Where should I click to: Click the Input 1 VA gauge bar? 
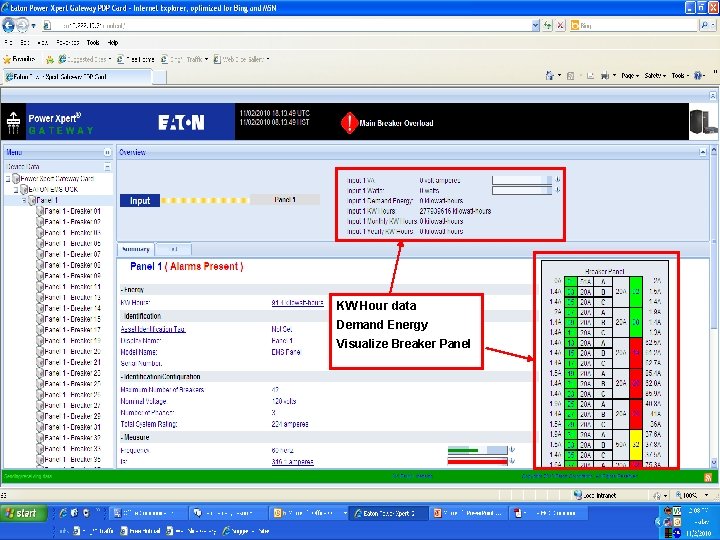click(522, 180)
